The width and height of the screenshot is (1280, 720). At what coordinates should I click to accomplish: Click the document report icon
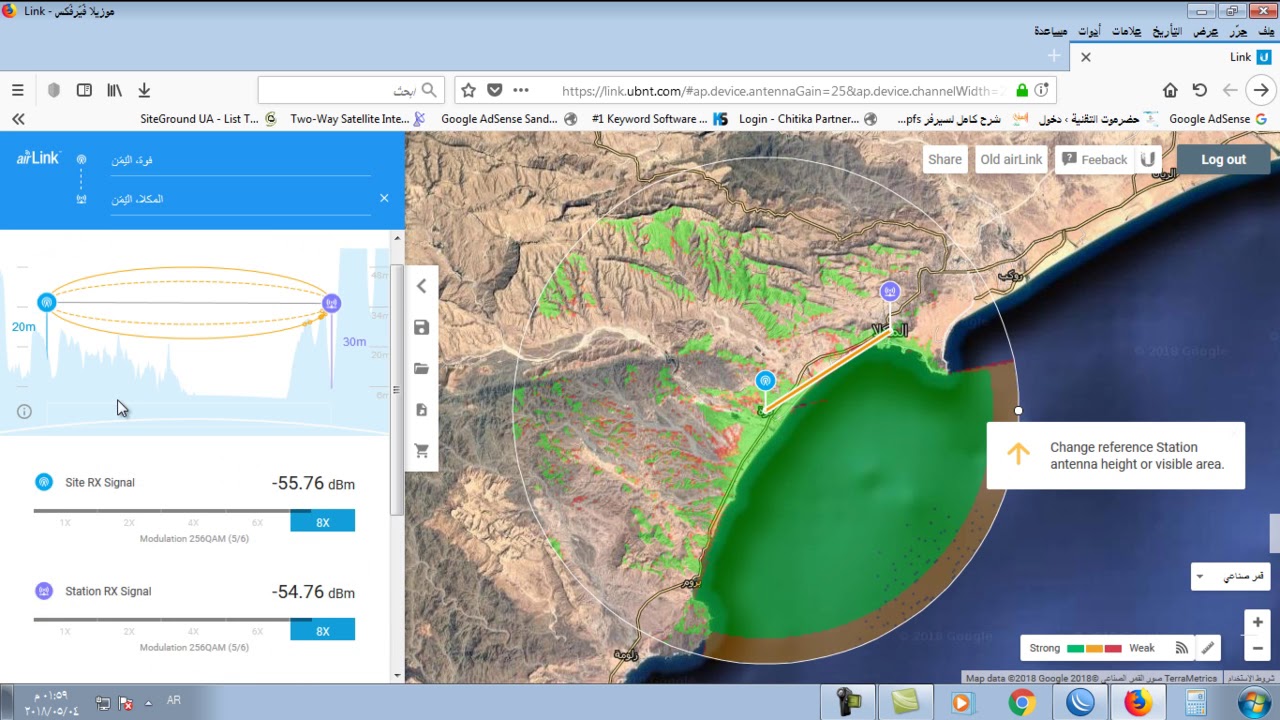pyautogui.click(x=421, y=410)
